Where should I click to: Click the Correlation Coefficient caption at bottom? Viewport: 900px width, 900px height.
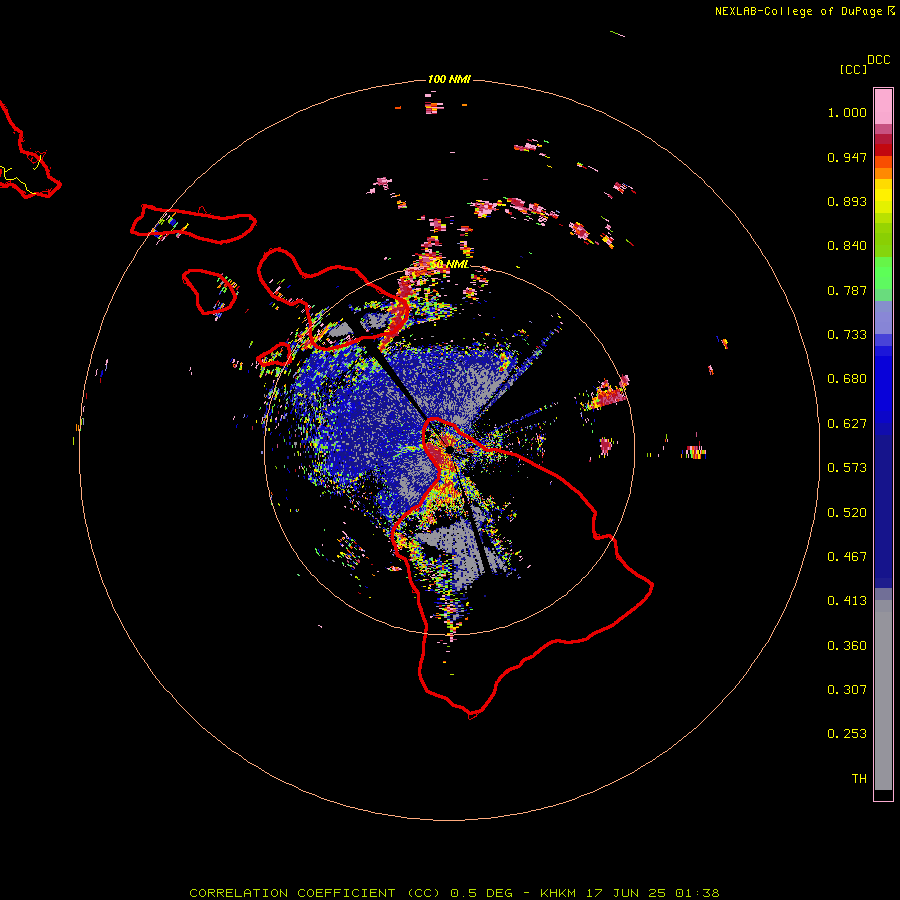(454, 893)
